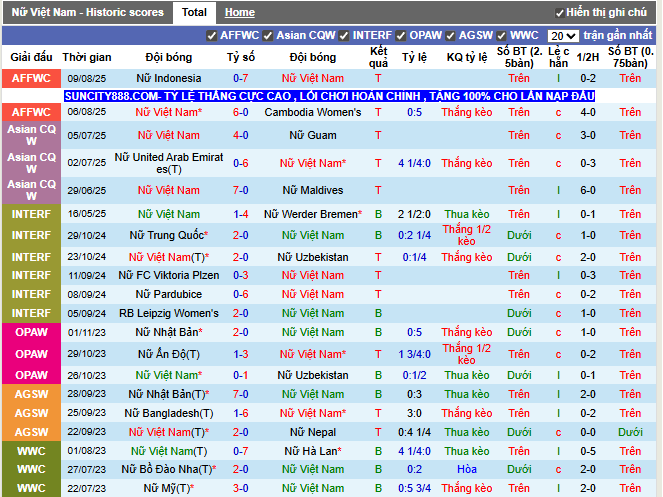
Task: Open the 6-0 score versus Cambodia Women's
Action: [241, 112]
